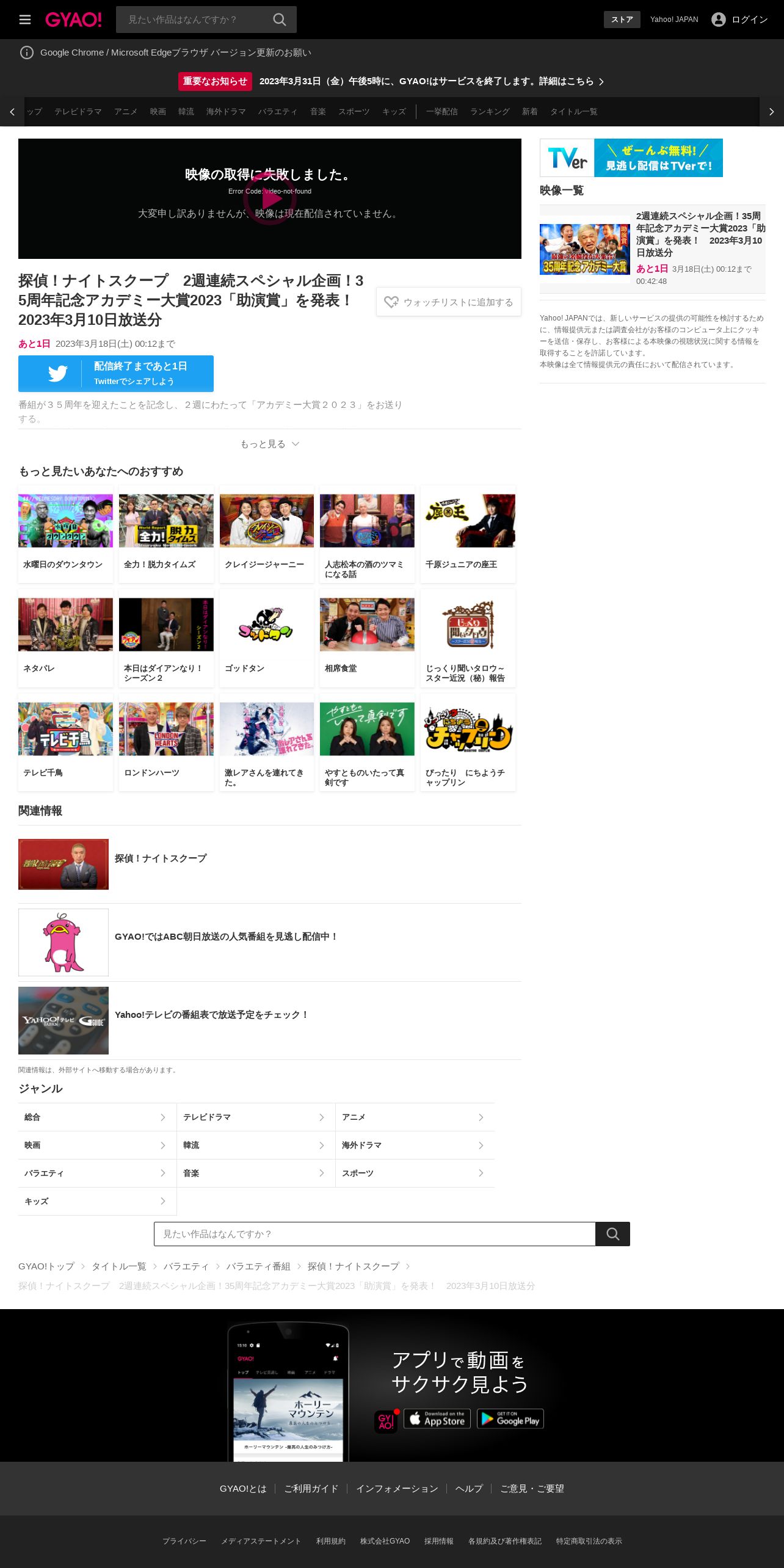Select 一挙配信 in top navigation bar
Screen dimensions: 784x1568
[x=442, y=112]
